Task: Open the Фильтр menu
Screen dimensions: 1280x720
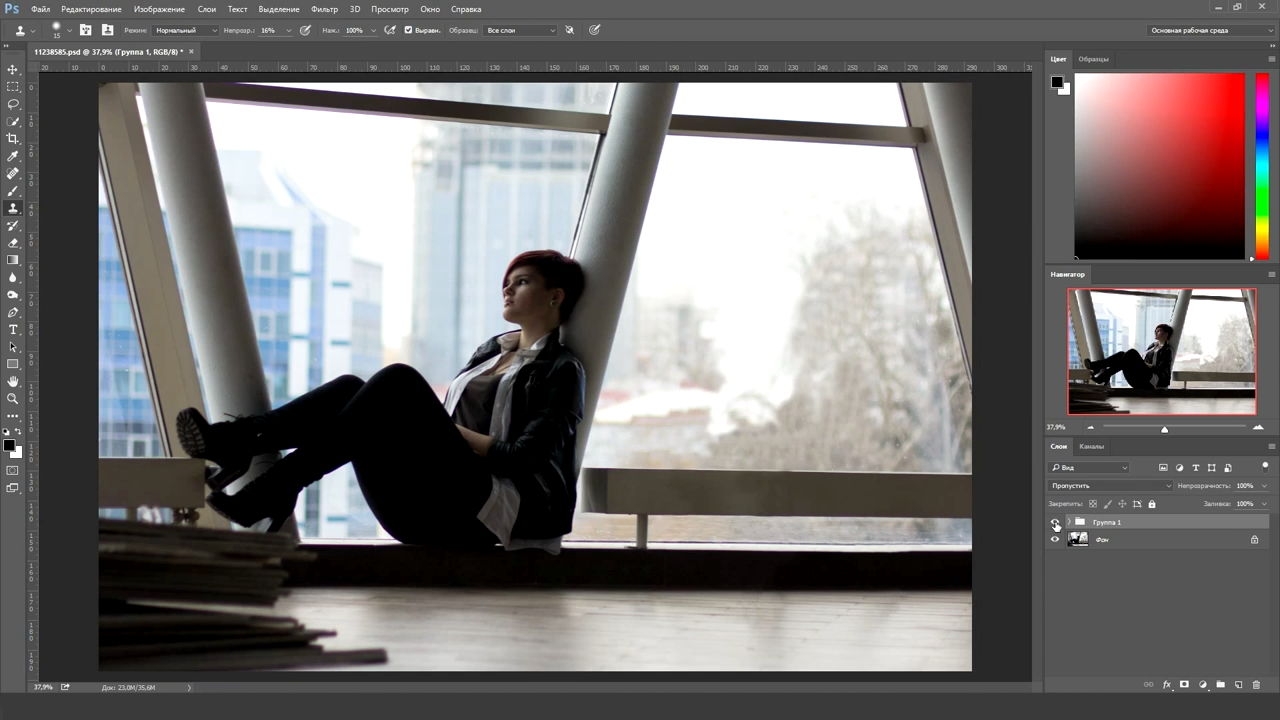Action: coord(324,9)
